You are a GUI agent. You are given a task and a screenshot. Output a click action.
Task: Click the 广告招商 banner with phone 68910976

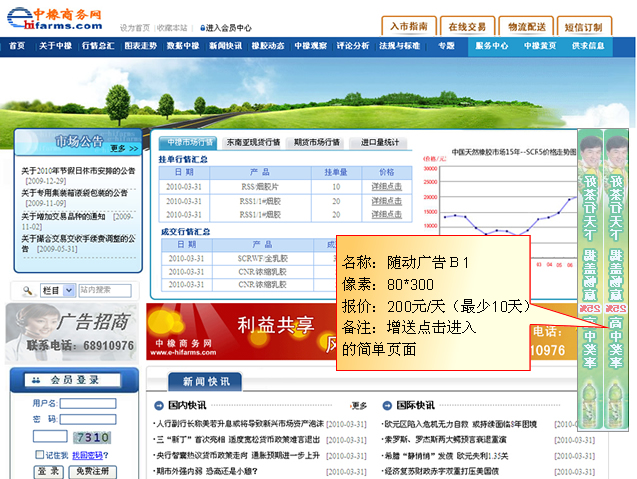(x=72, y=332)
